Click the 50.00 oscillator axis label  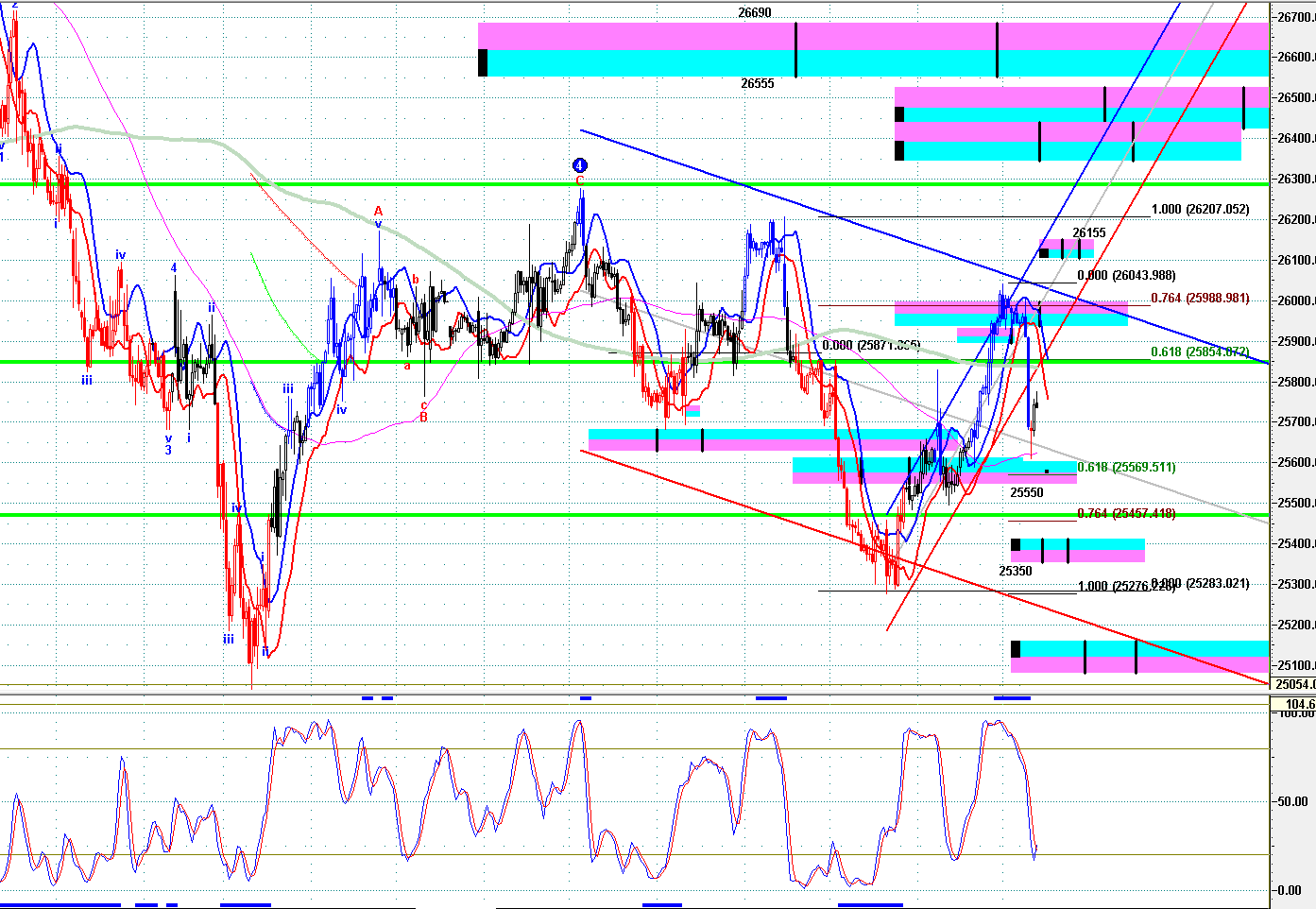coord(1292,801)
